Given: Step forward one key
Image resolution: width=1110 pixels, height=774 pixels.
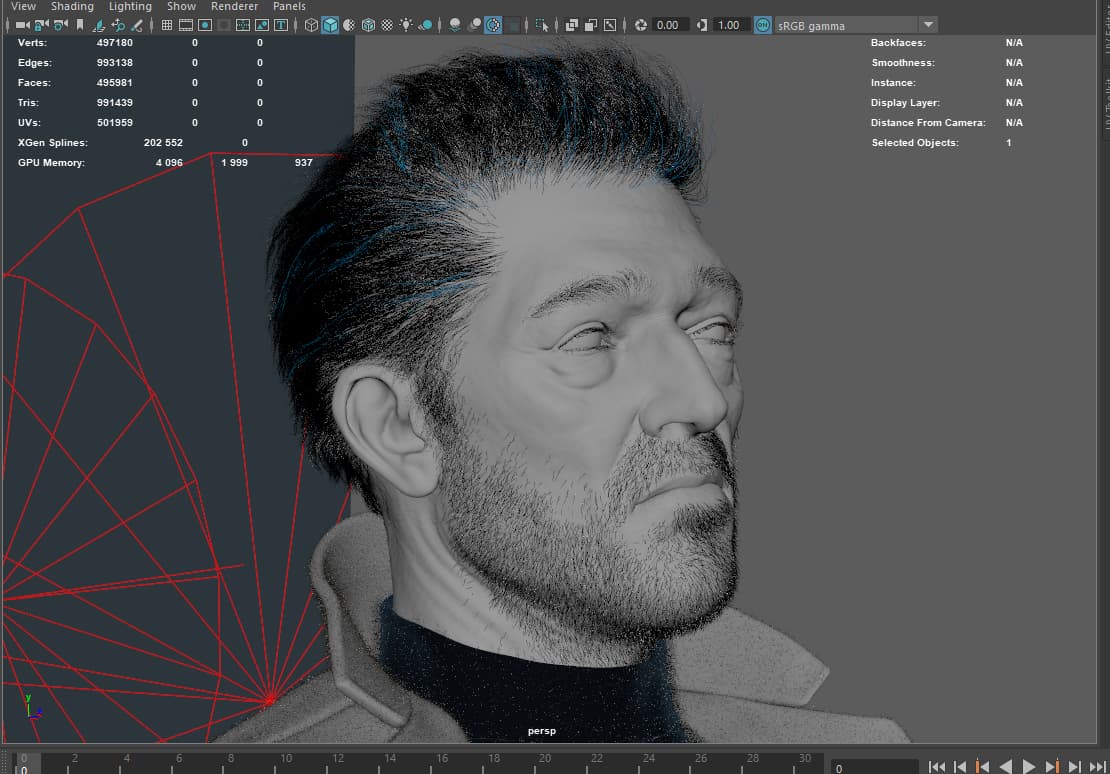Looking at the screenshot, I should tap(1052, 767).
